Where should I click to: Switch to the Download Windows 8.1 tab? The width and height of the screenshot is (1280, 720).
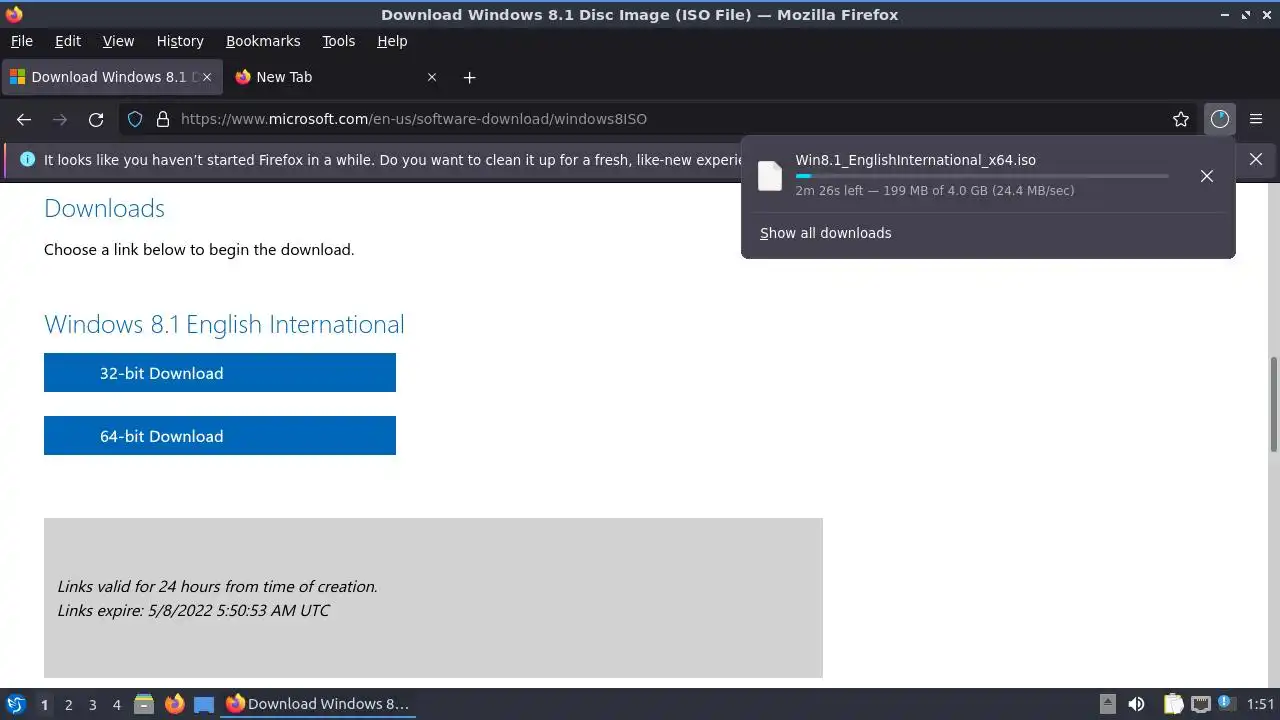pos(110,77)
